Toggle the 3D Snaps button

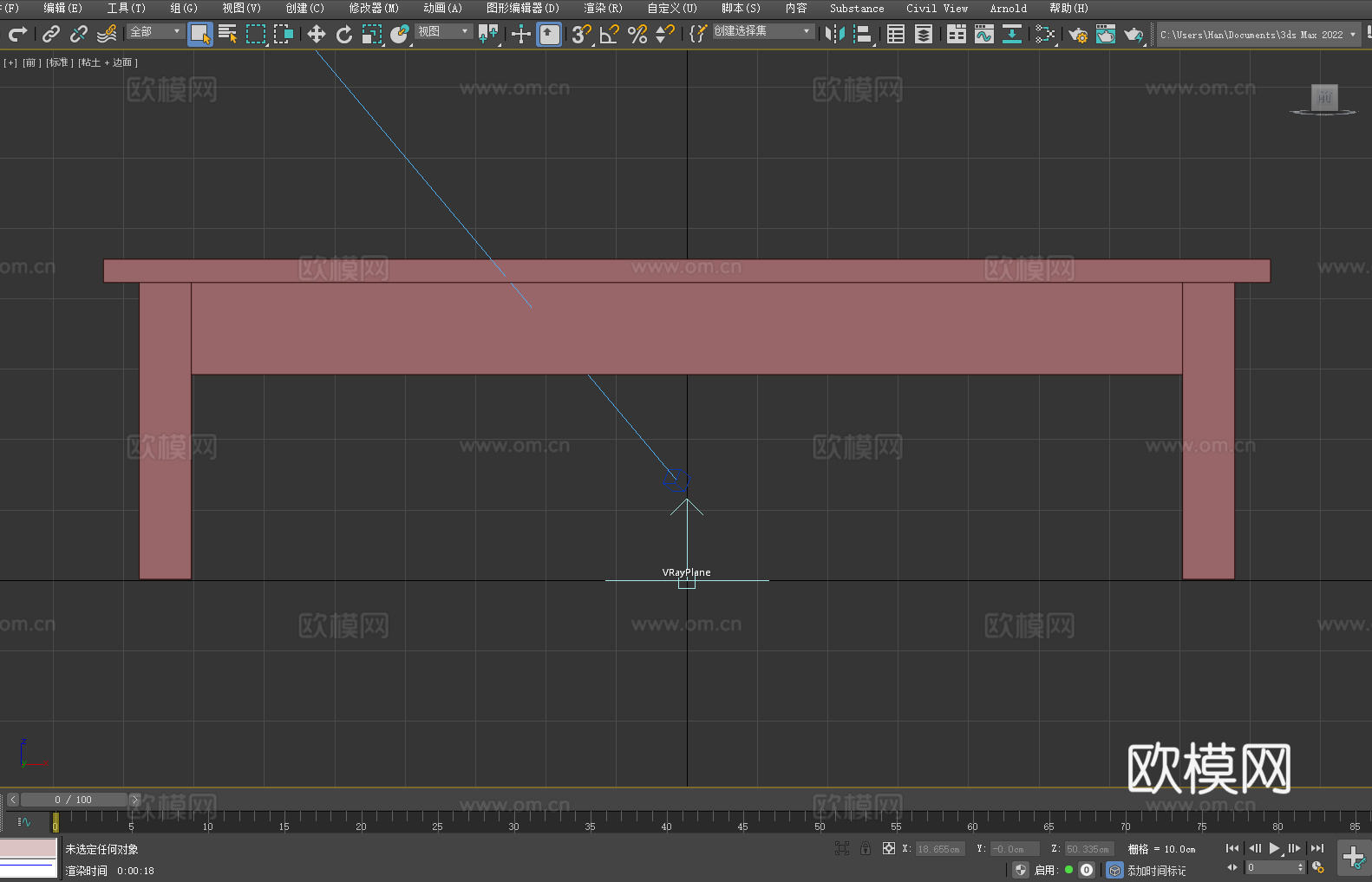[x=582, y=34]
